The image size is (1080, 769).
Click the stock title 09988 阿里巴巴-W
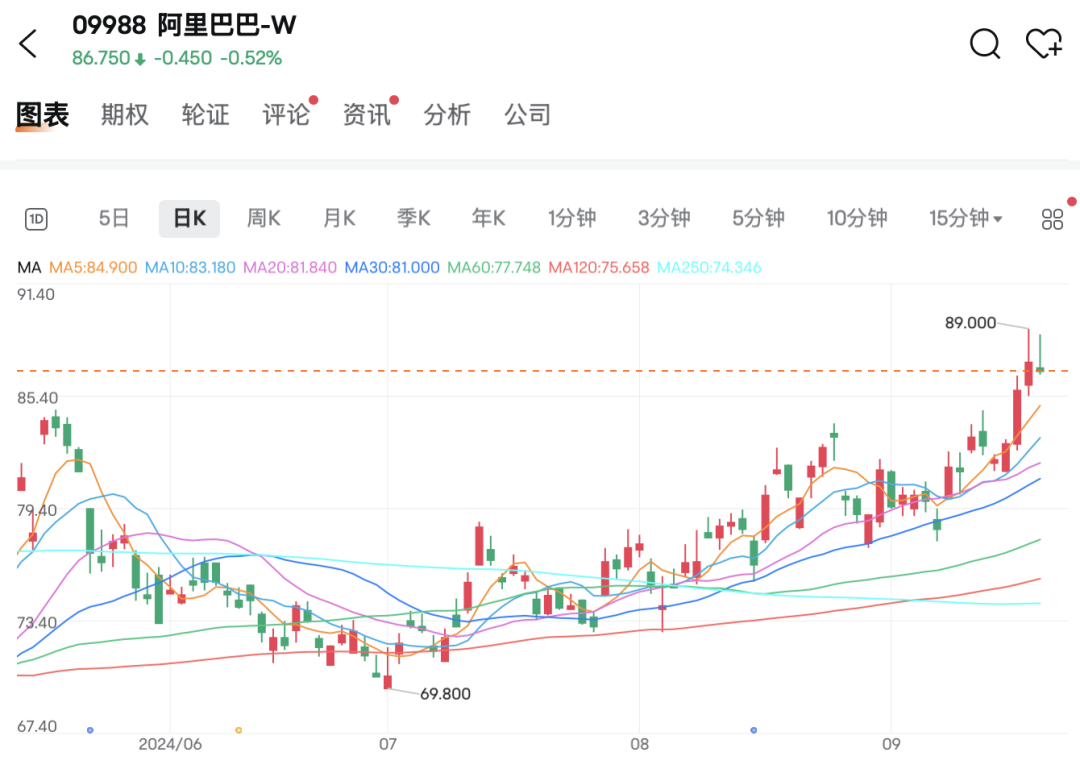tap(185, 25)
